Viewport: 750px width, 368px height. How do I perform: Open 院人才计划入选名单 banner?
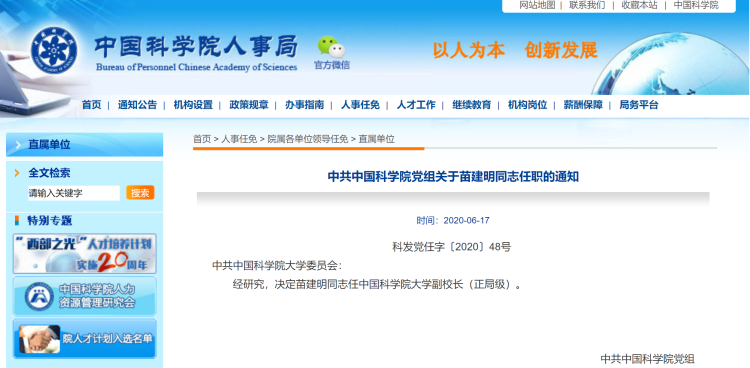tap(84, 339)
